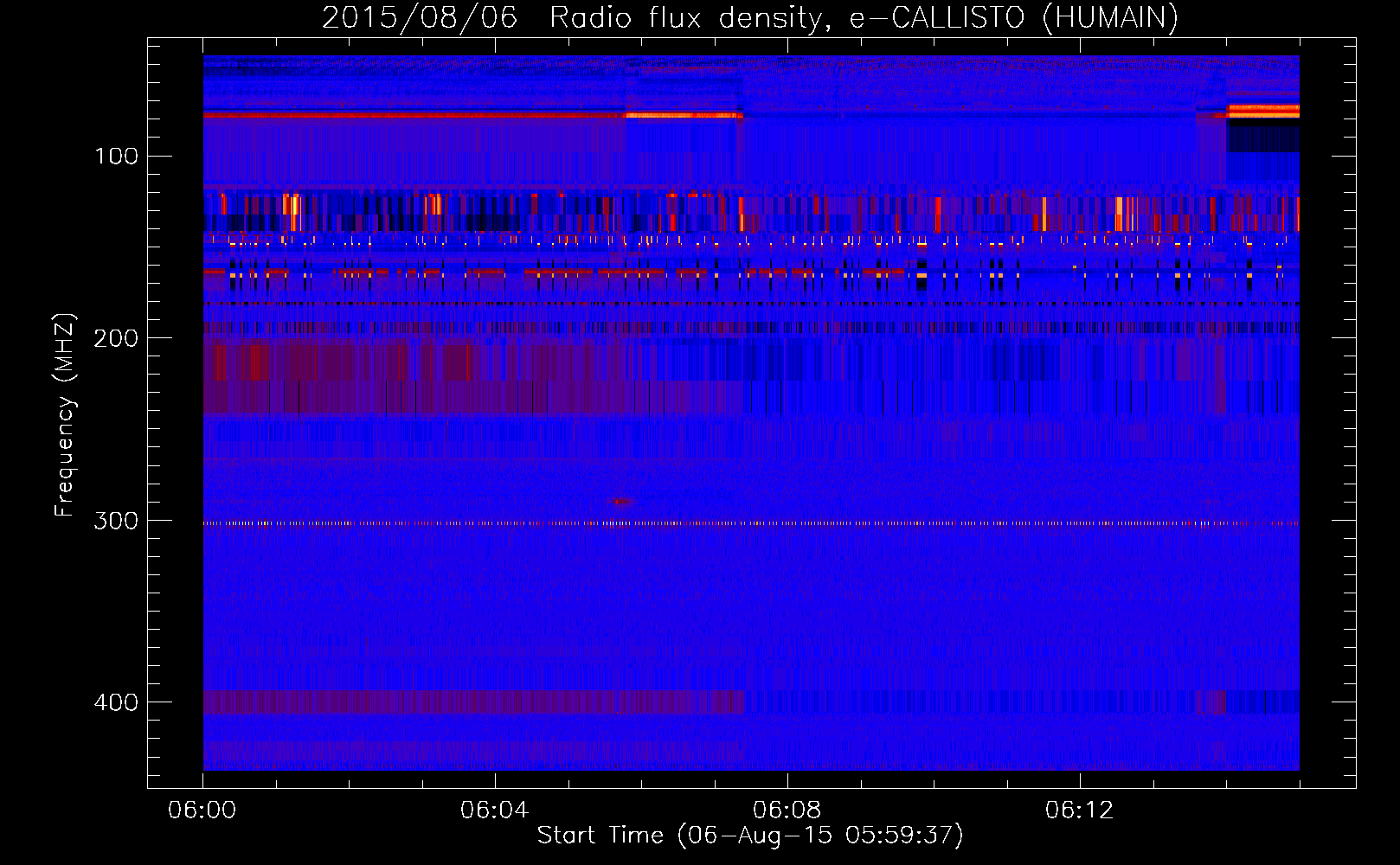Choose the 400 frequency tick label
The width and height of the screenshot is (1400, 865).
click(117, 702)
